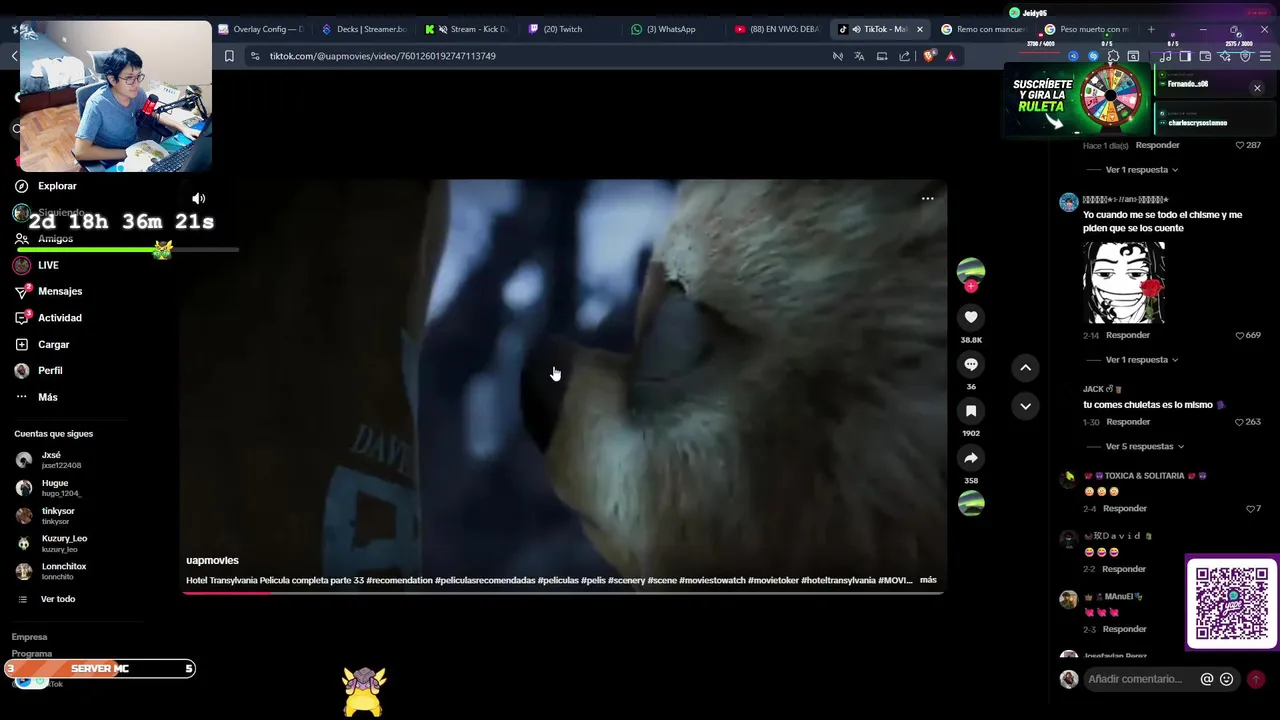Open the Empresa footer link

point(29,637)
